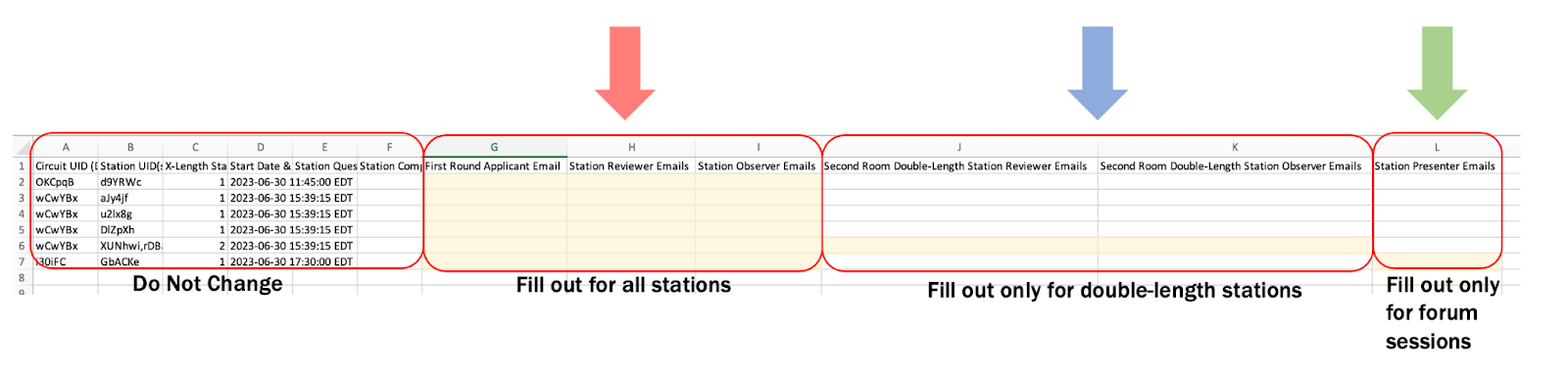Image resolution: width=1568 pixels, height=376 pixels.
Task: Select row 5 header number
Action: pos(22,230)
